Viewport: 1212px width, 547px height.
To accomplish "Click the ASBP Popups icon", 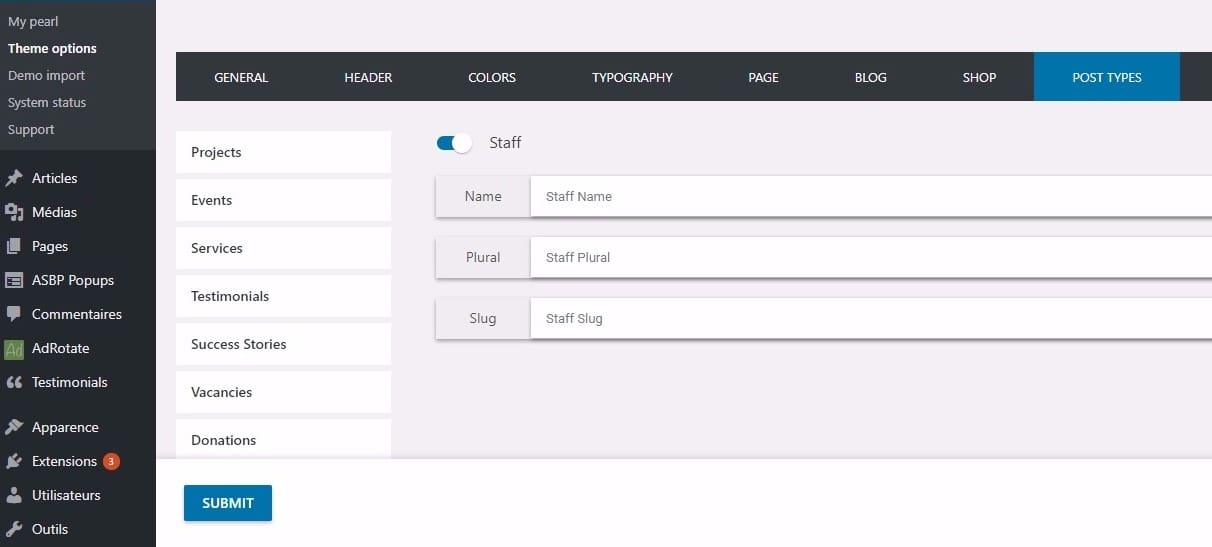I will point(14,280).
